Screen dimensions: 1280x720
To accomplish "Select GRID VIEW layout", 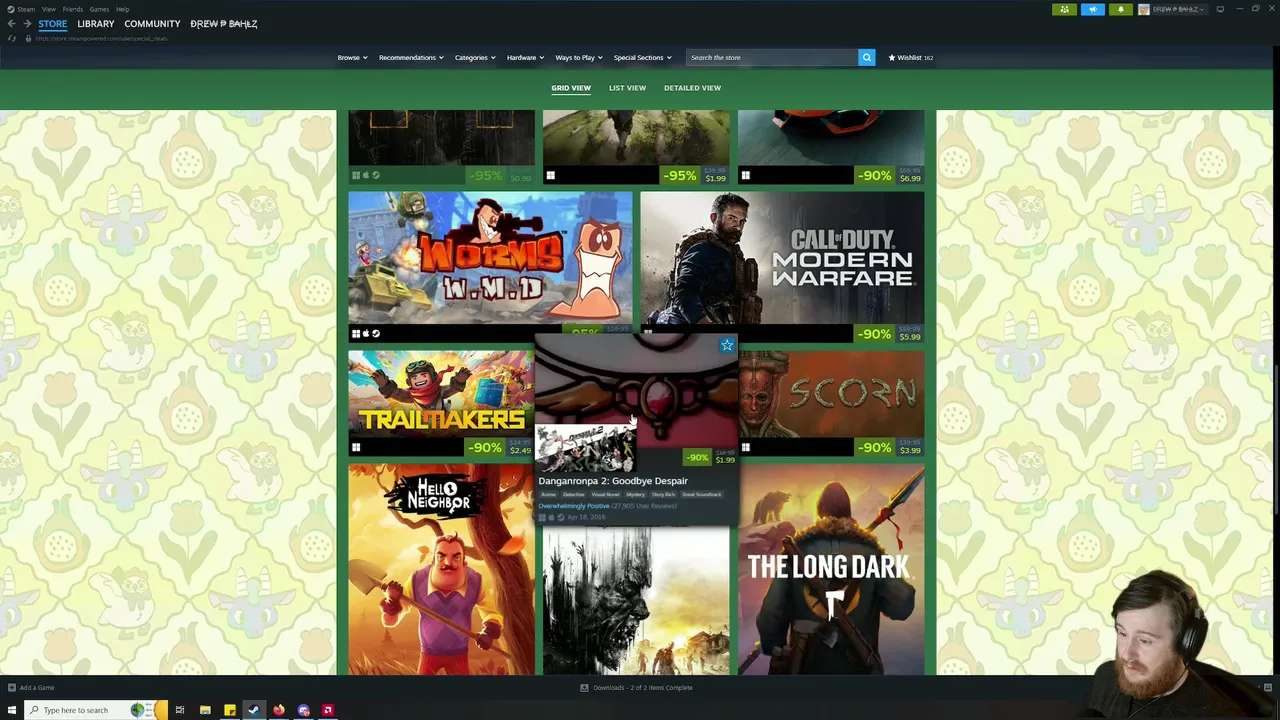I will coord(571,88).
